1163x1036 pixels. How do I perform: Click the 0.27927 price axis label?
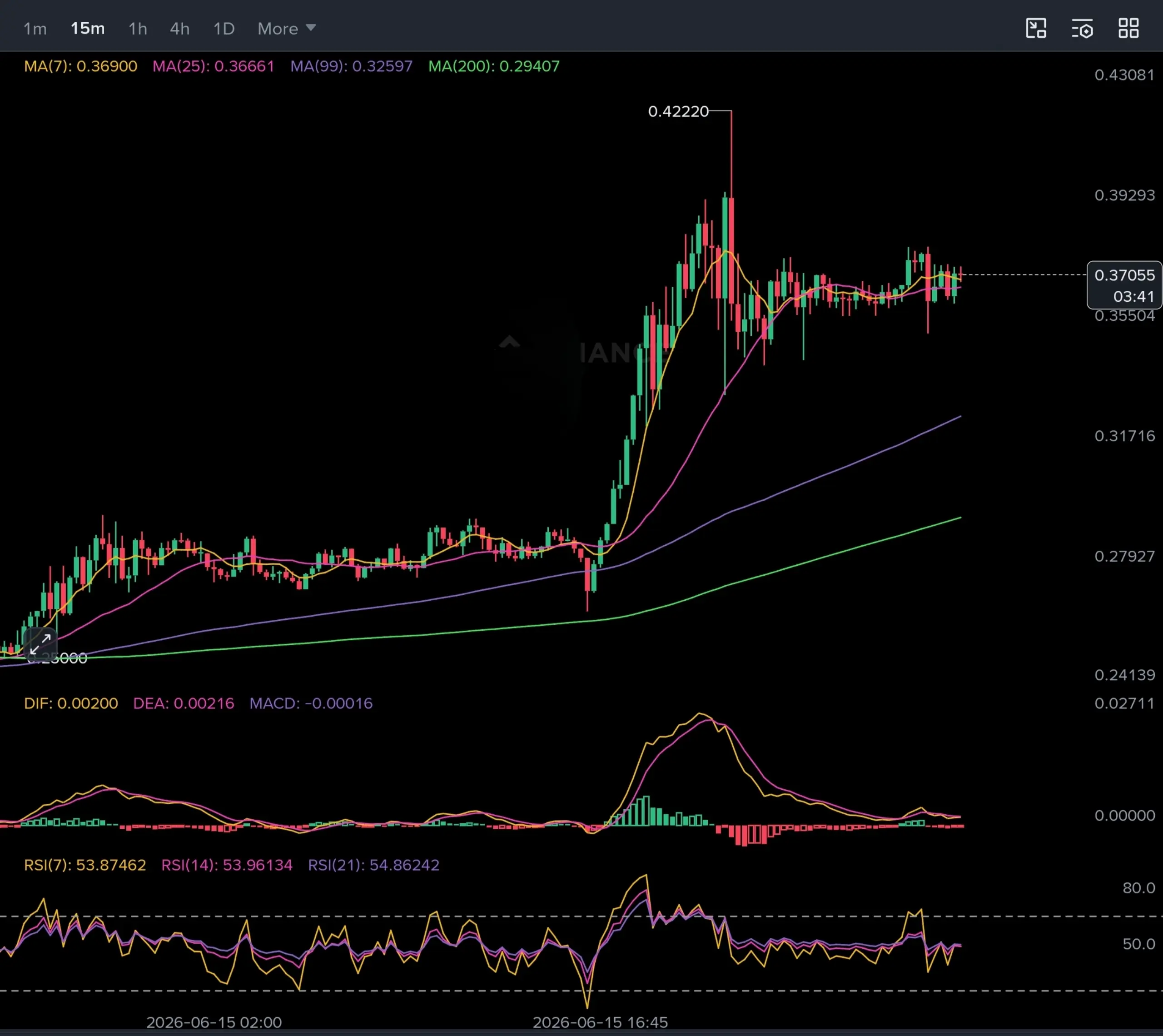1124,556
